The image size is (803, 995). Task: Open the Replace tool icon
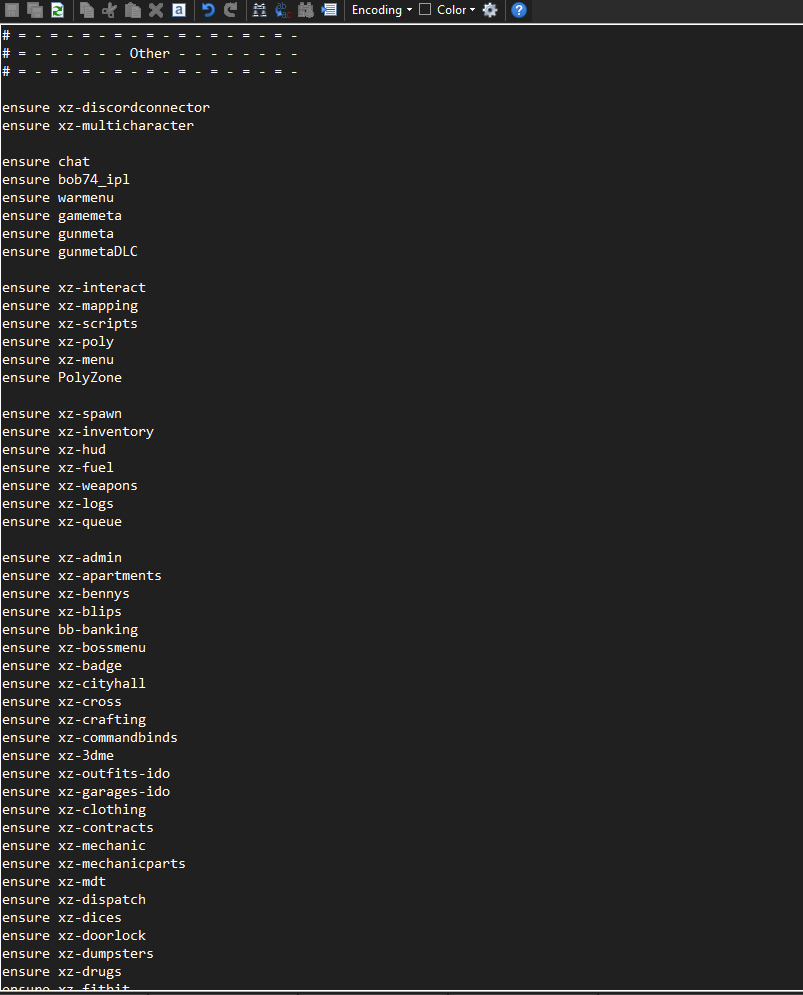point(282,10)
